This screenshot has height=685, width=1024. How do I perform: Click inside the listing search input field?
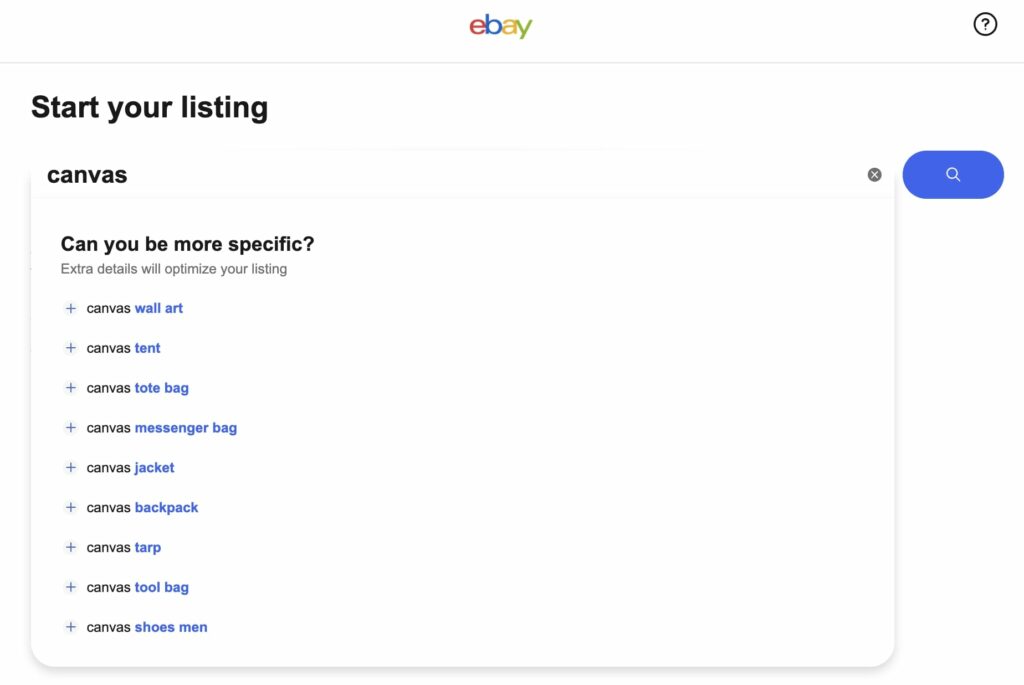point(400,174)
